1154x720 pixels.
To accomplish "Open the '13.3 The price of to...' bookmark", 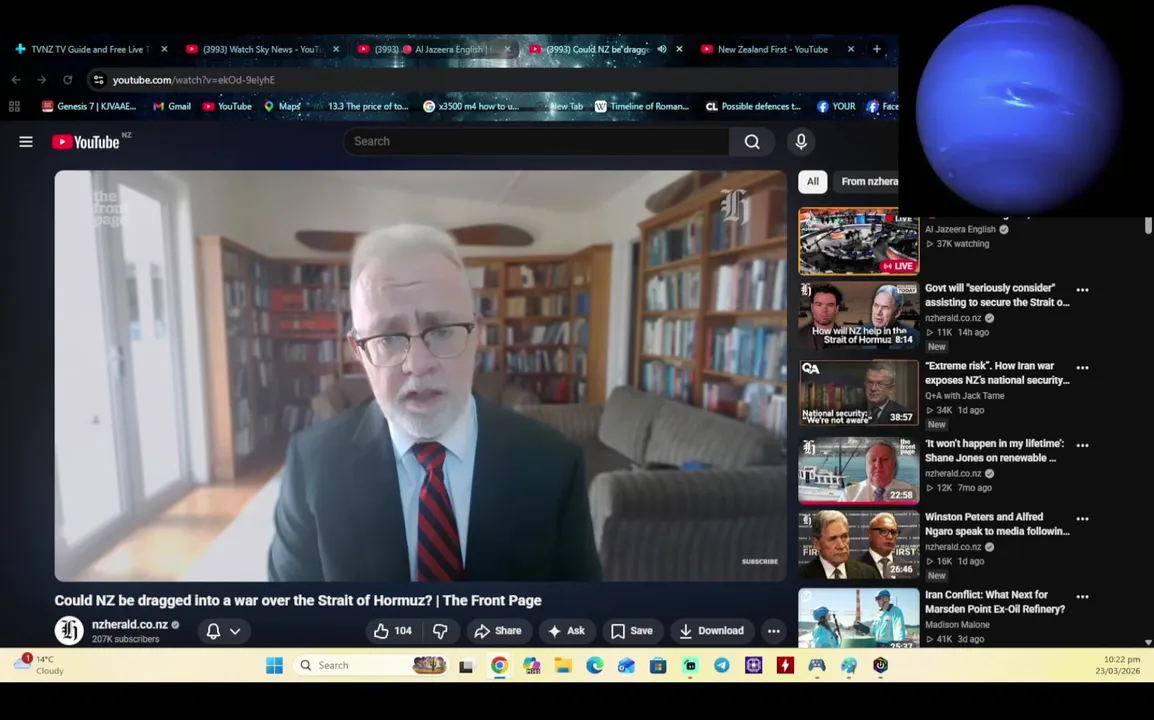I will [361, 106].
